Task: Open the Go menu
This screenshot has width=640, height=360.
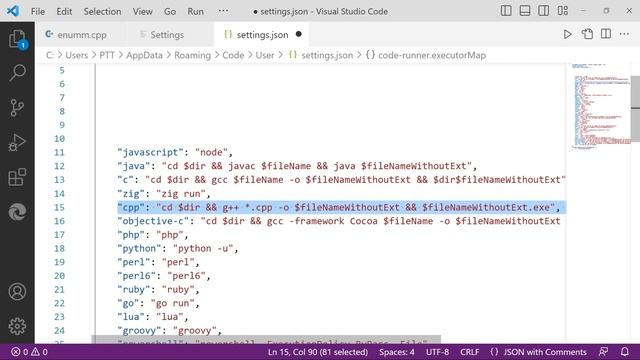Action: click(170, 11)
